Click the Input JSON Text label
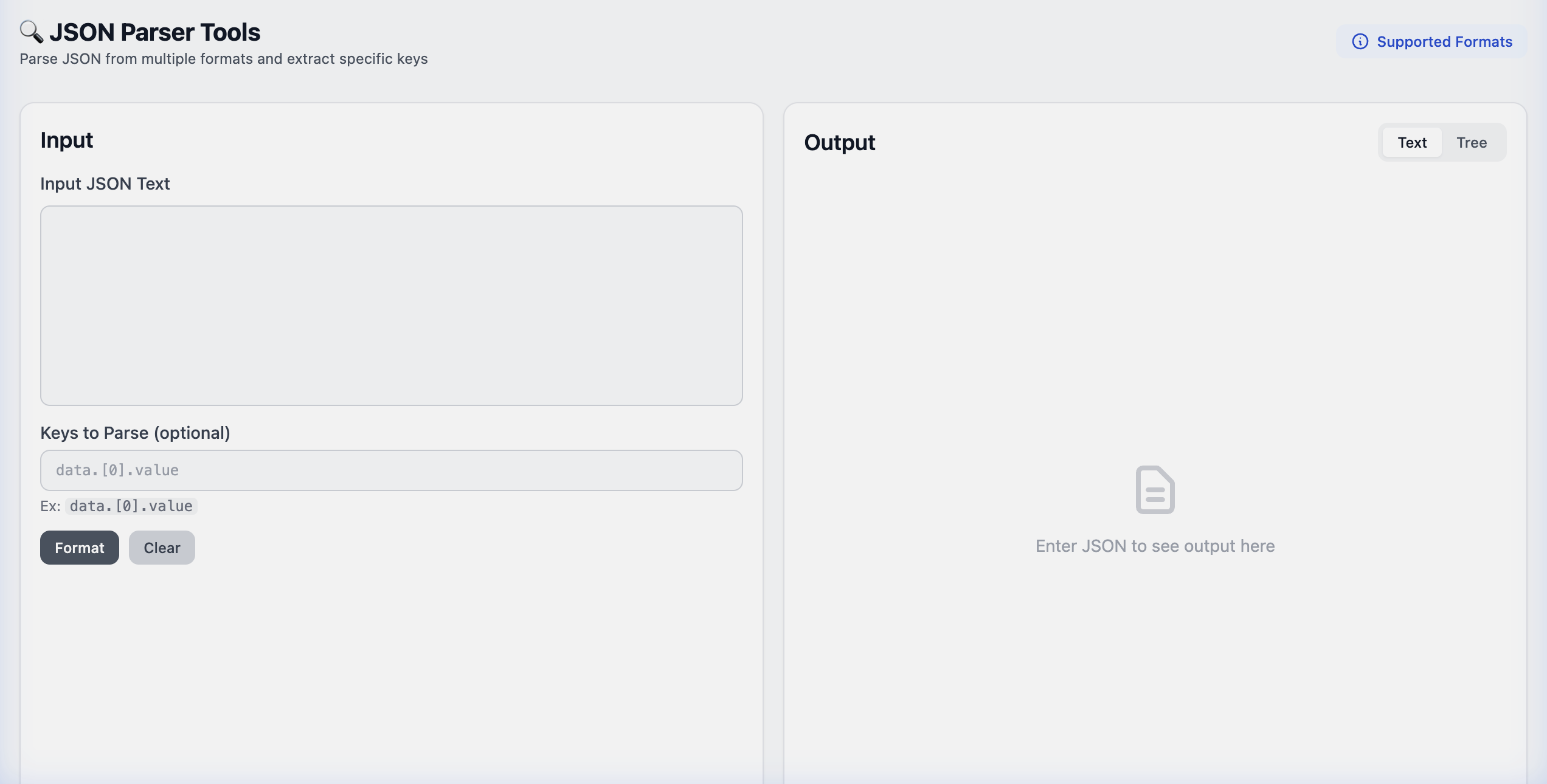The width and height of the screenshot is (1547, 784). click(105, 184)
